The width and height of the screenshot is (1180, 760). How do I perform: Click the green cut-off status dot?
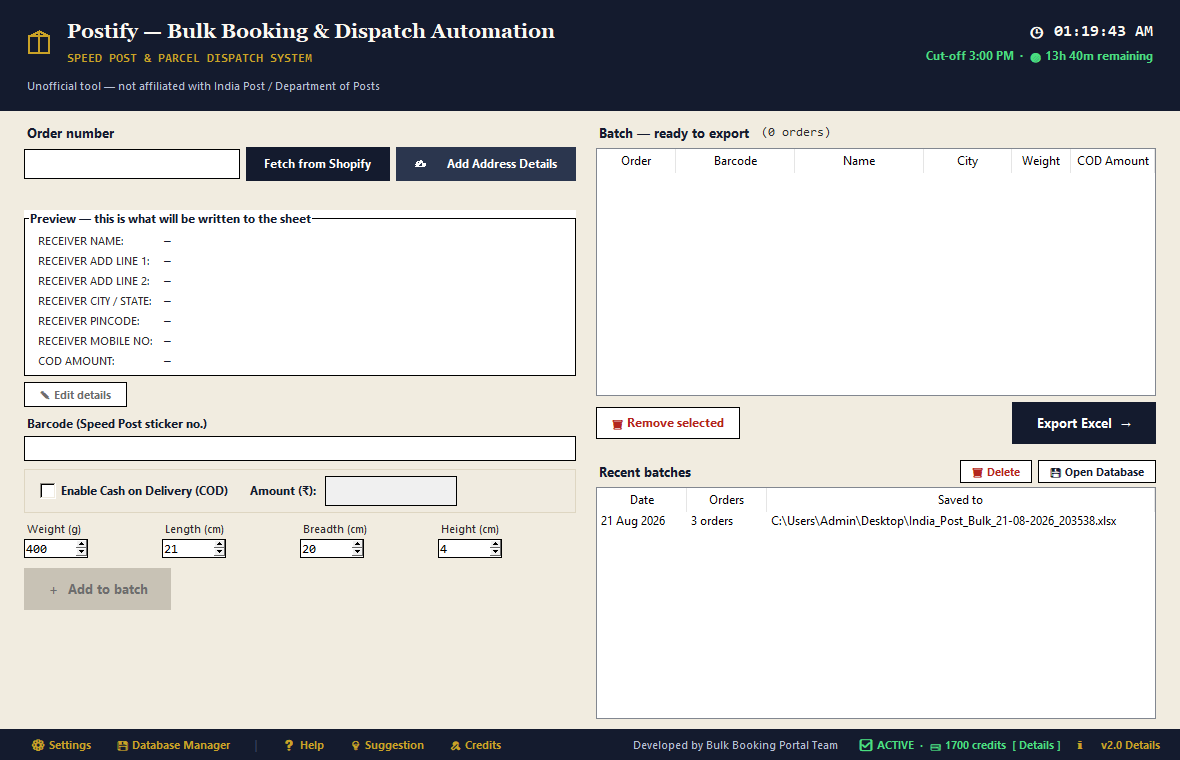click(x=1036, y=57)
